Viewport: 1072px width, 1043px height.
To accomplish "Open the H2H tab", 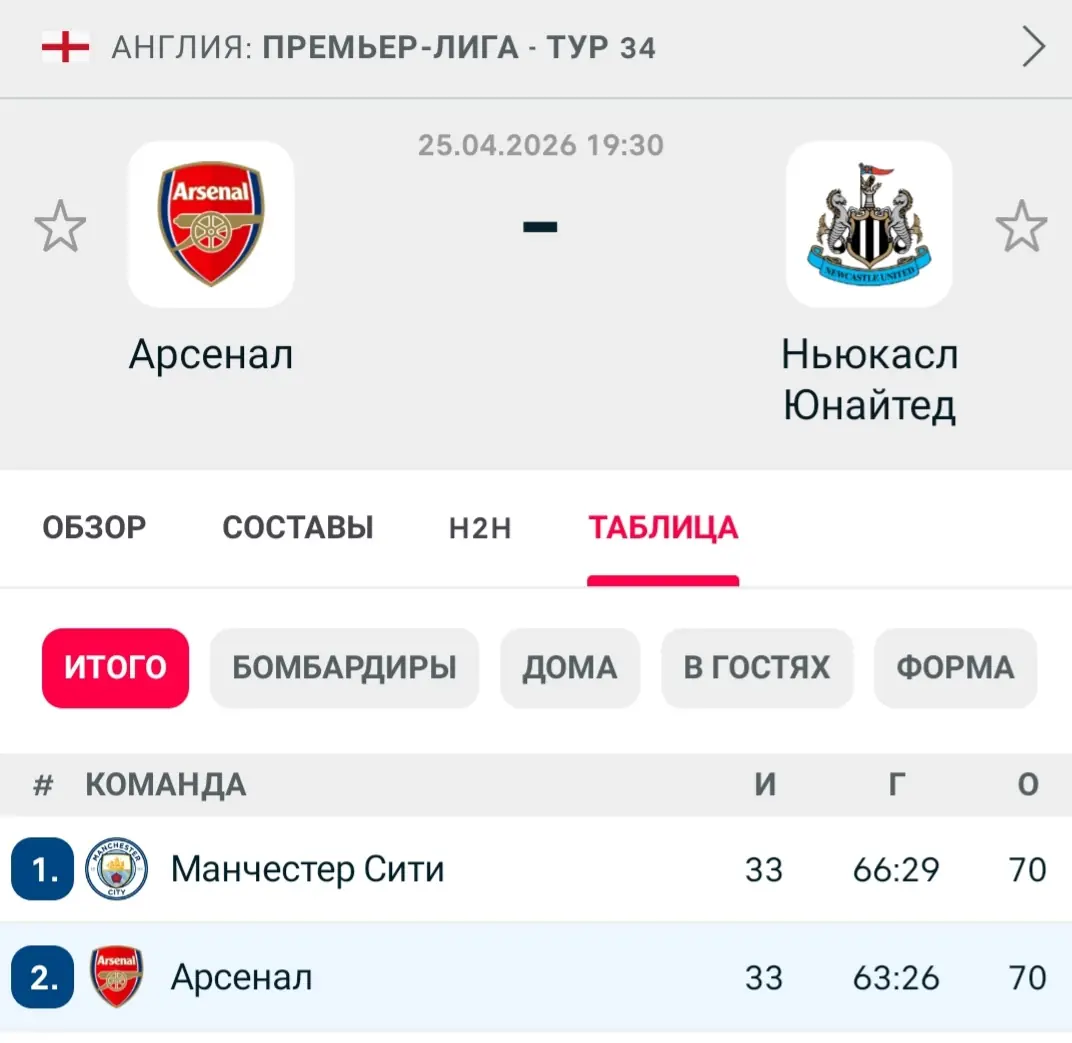I will point(480,528).
